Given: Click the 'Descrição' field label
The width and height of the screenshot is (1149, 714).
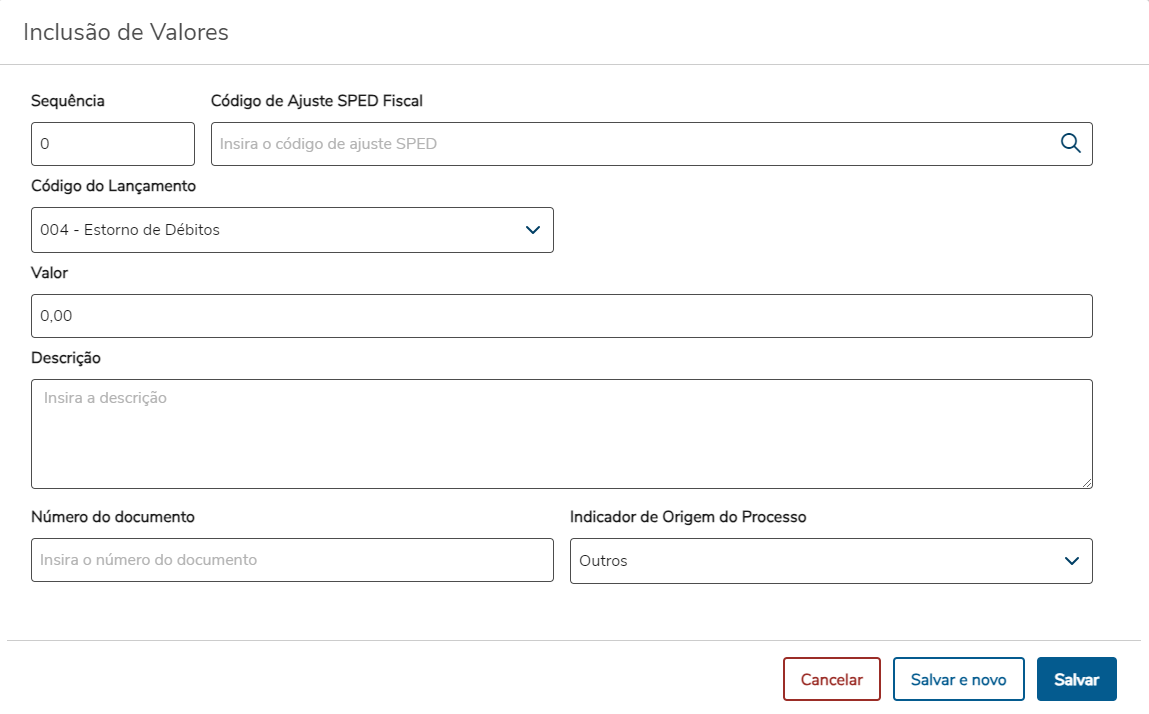Looking at the screenshot, I should click(66, 358).
